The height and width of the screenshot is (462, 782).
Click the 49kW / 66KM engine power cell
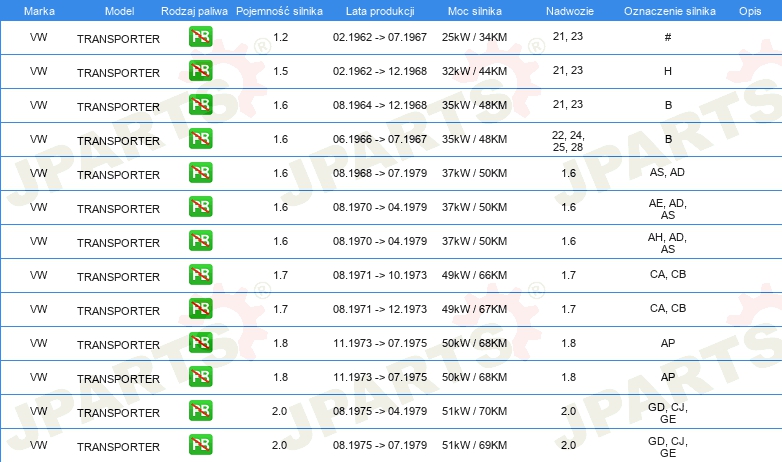pyautogui.click(x=474, y=275)
